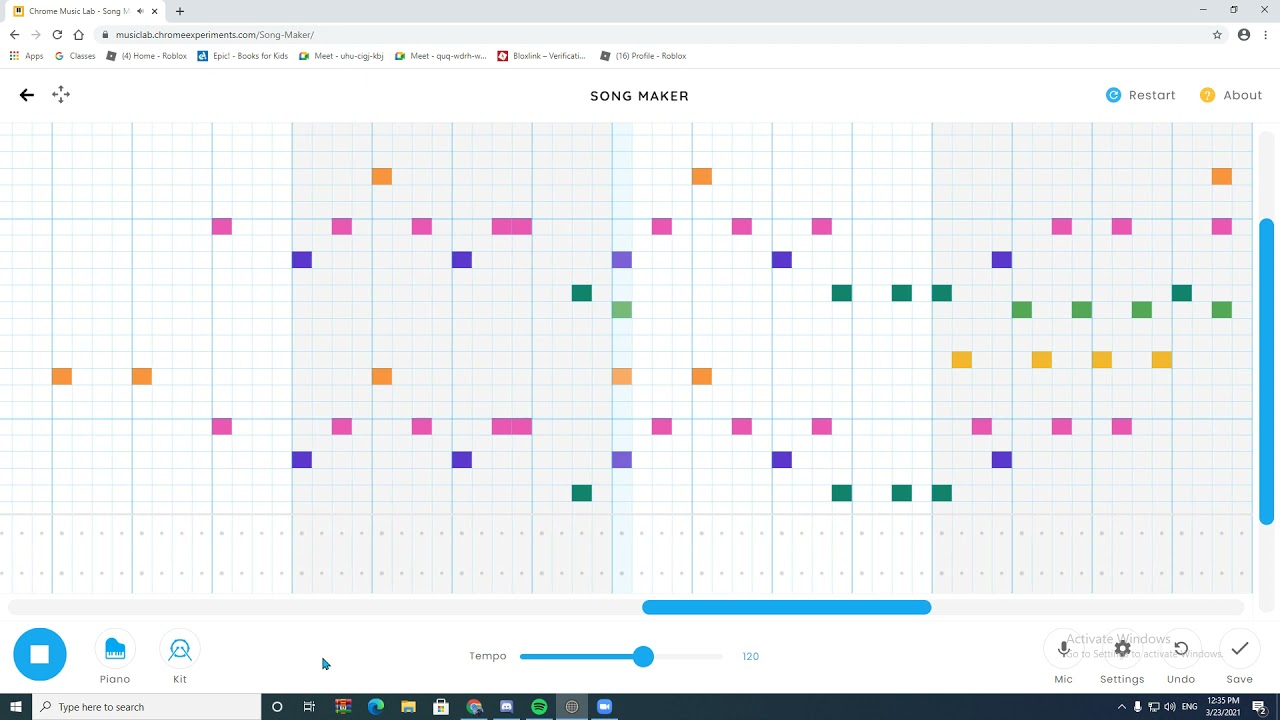Click the highlighted light-orange note at playhead
Image resolution: width=1280 pixels, height=720 pixels.
(622, 376)
